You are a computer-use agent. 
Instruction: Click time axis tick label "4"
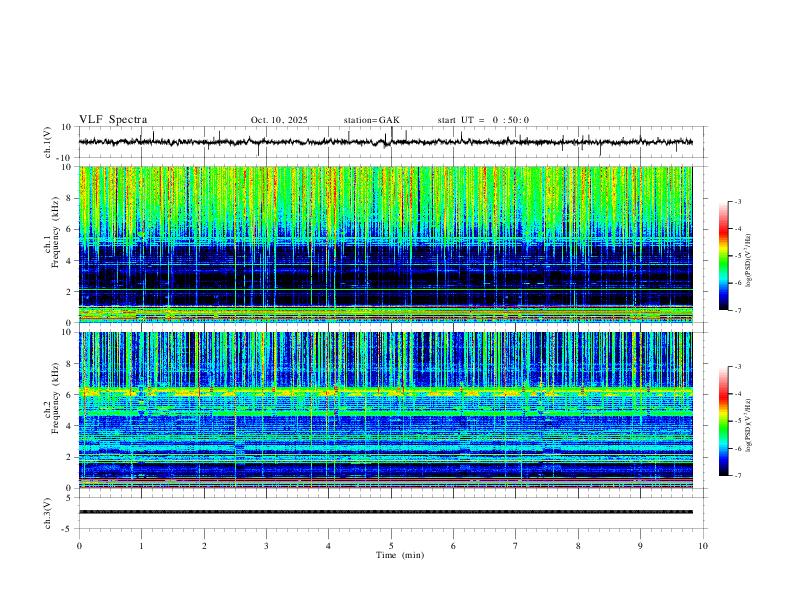click(x=328, y=546)
